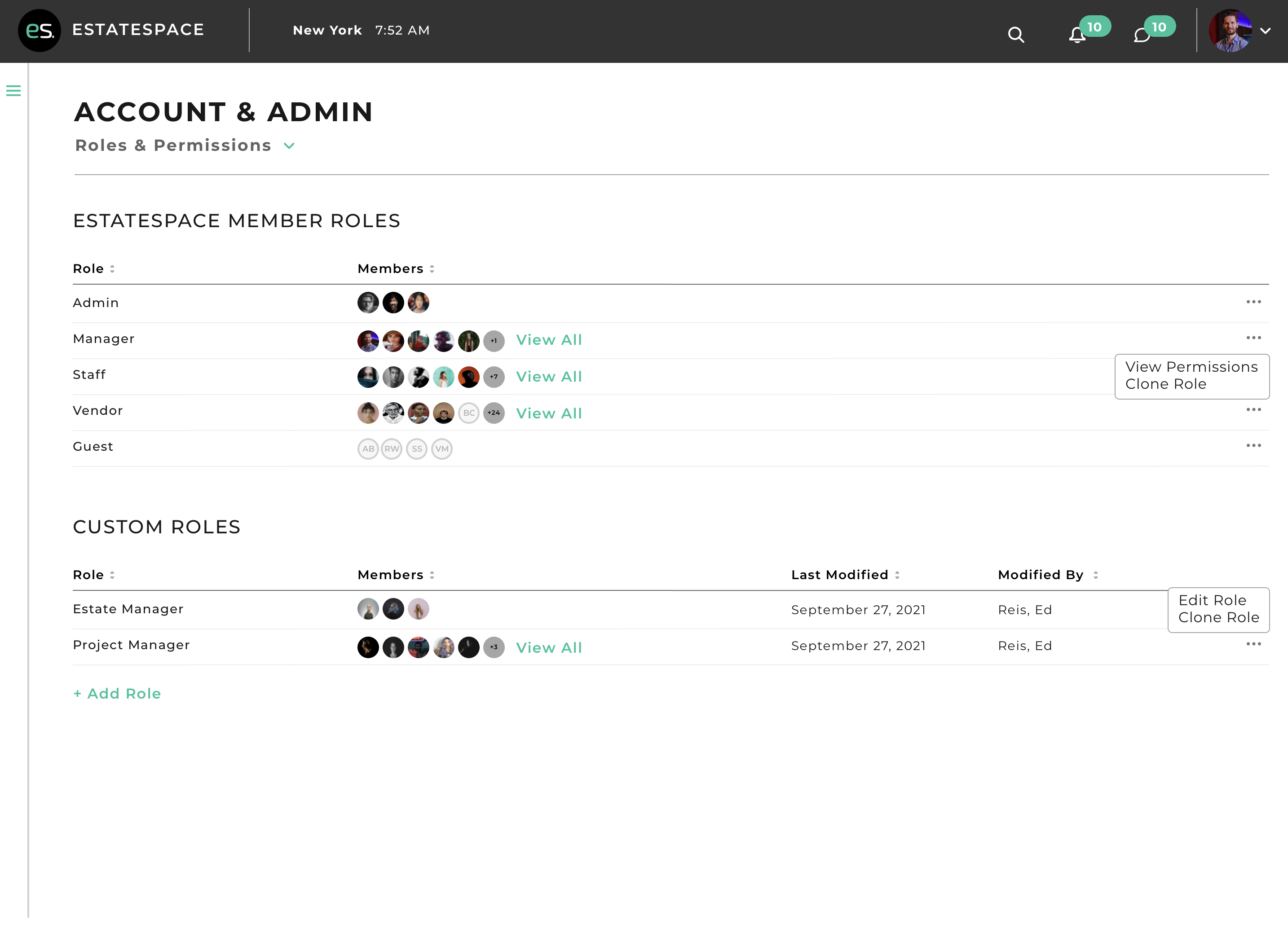Select Edit Role from context menu
Image resolution: width=1288 pixels, height=941 pixels.
coord(1211,600)
